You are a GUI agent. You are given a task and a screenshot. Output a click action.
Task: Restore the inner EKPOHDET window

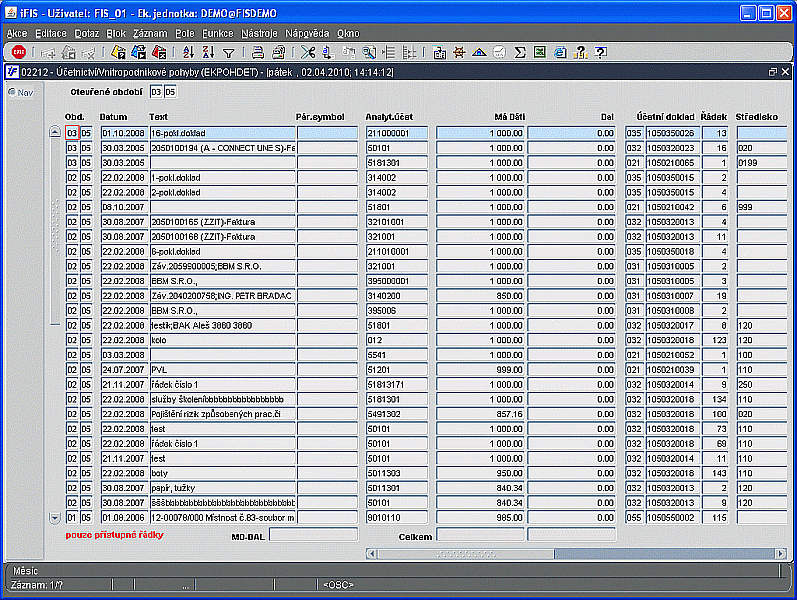pyautogui.click(x=772, y=72)
